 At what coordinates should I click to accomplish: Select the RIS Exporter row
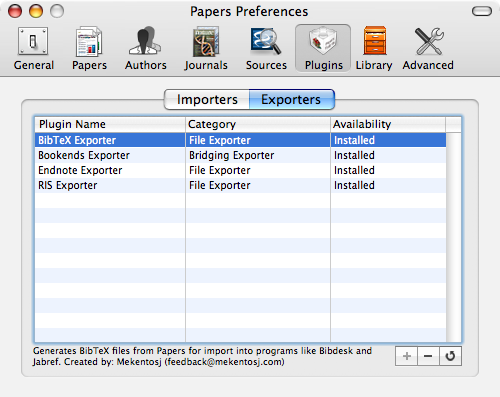pos(240,185)
